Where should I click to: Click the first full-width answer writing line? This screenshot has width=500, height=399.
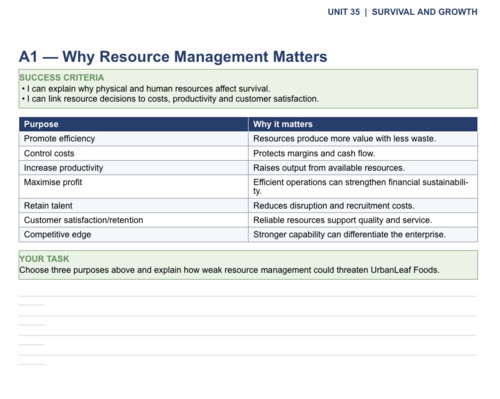tap(248, 296)
